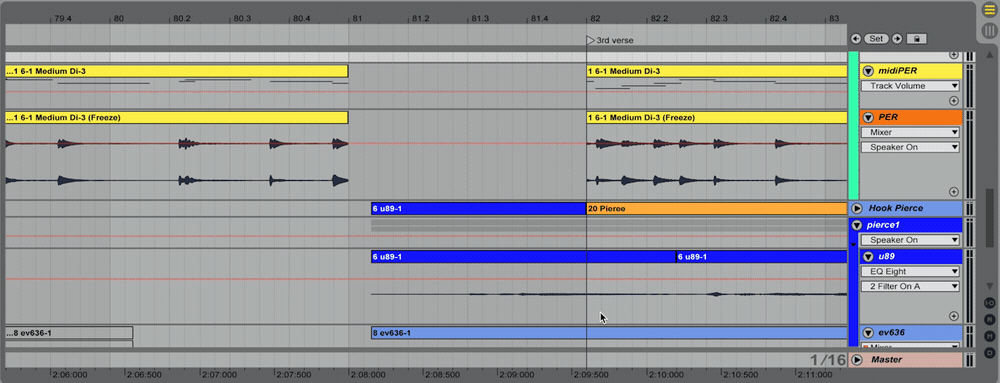Unfold the Hook Pierce track
The image size is (1000, 383).
pos(857,208)
